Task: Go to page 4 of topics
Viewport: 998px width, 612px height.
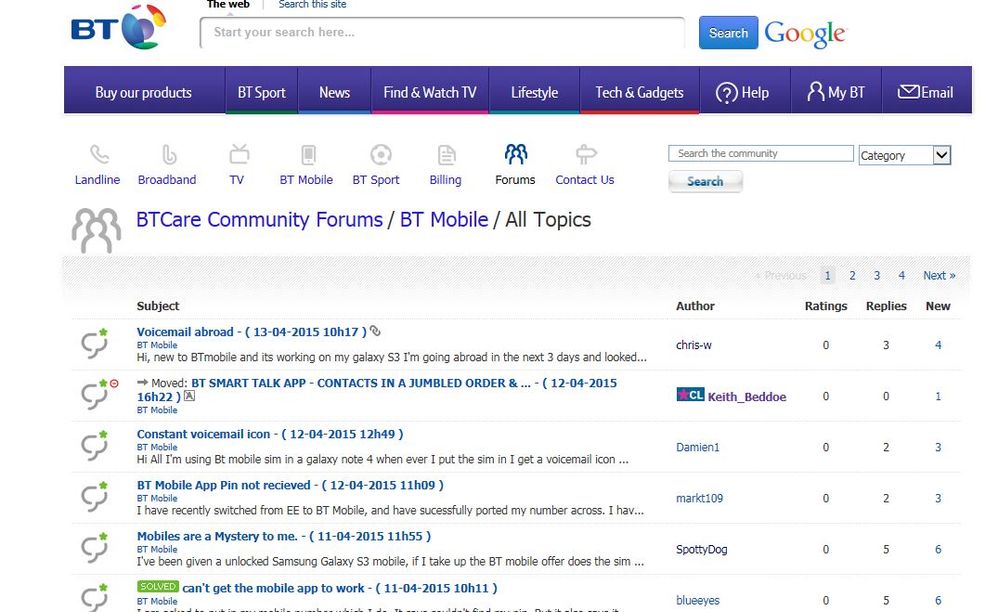Action: coord(902,275)
